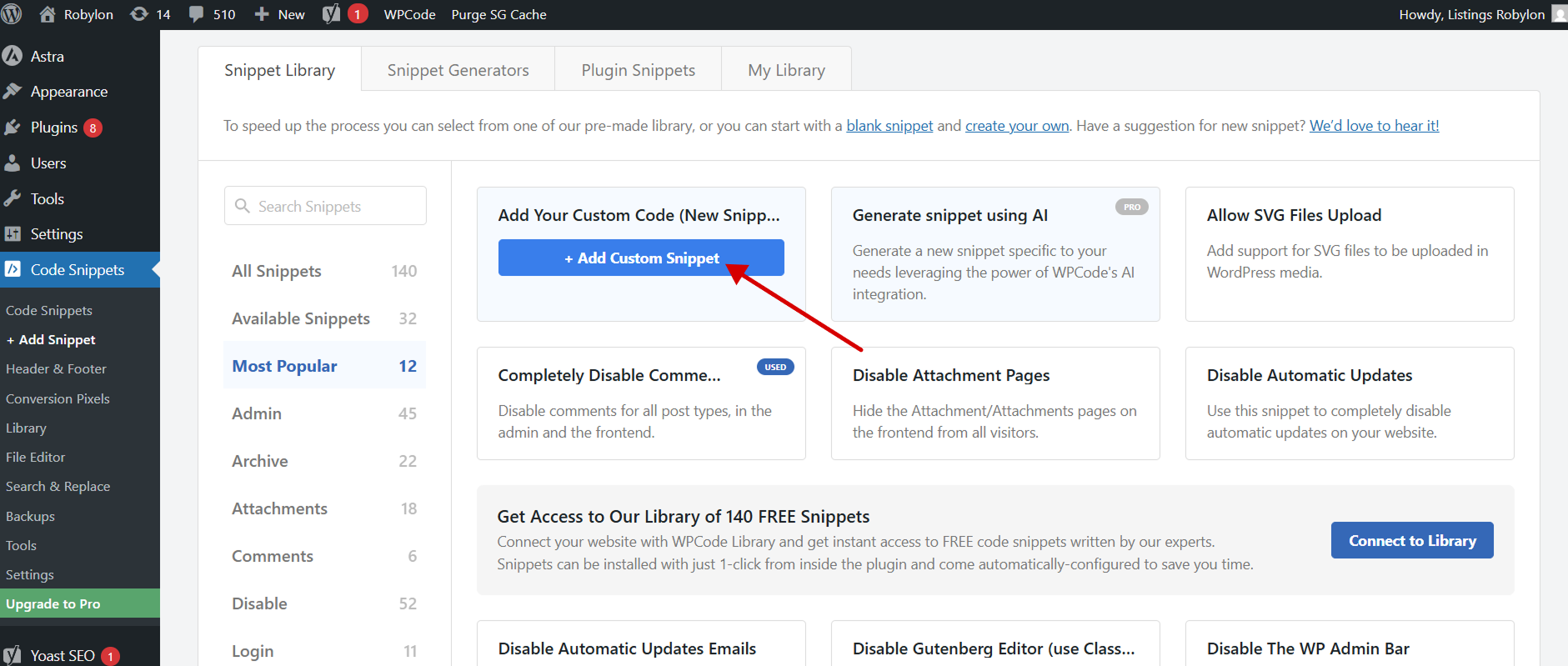The width and height of the screenshot is (1568, 666).
Task: Select the Available Snippets category
Action: [x=324, y=318]
